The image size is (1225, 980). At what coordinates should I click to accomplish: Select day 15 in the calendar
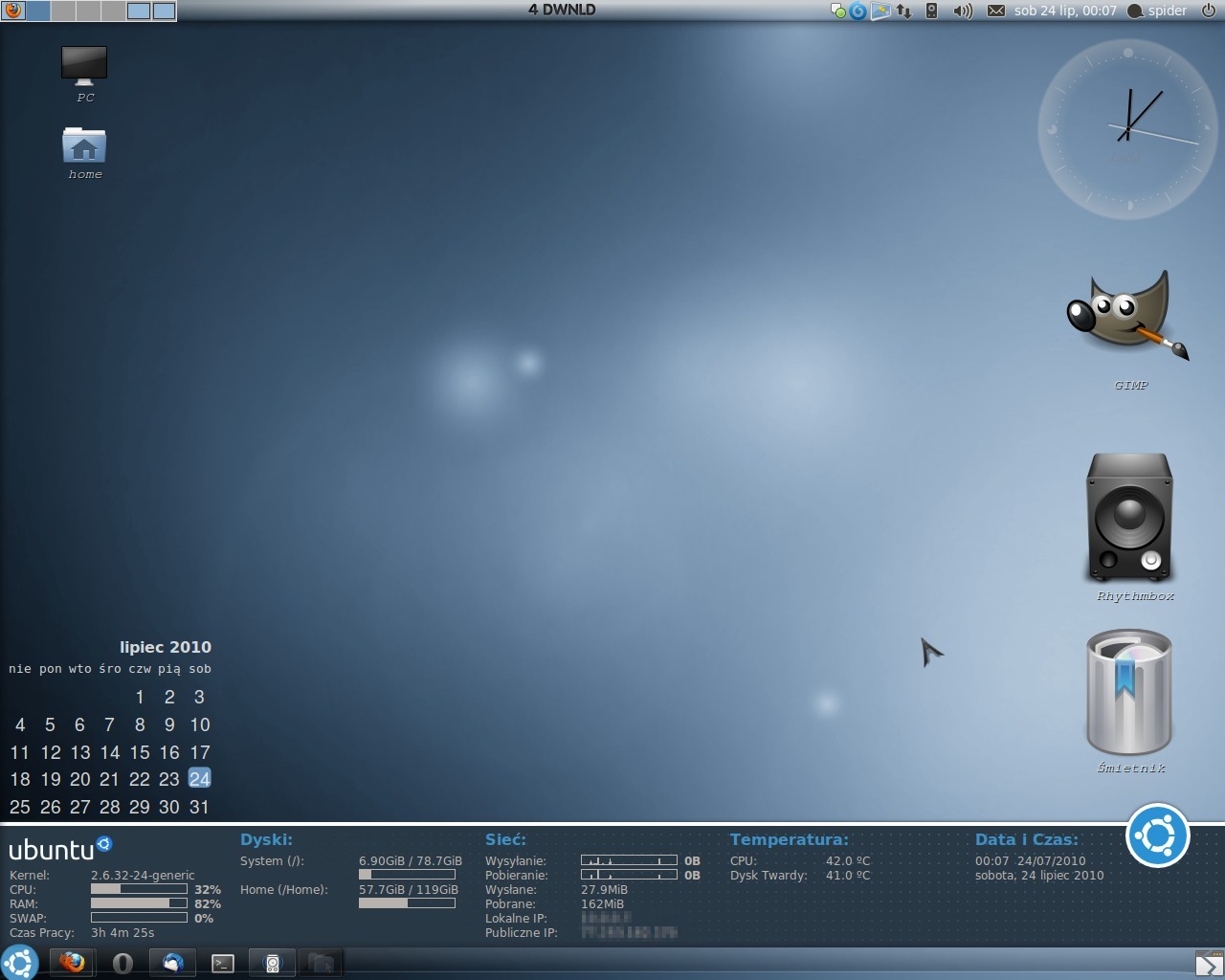point(140,752)
